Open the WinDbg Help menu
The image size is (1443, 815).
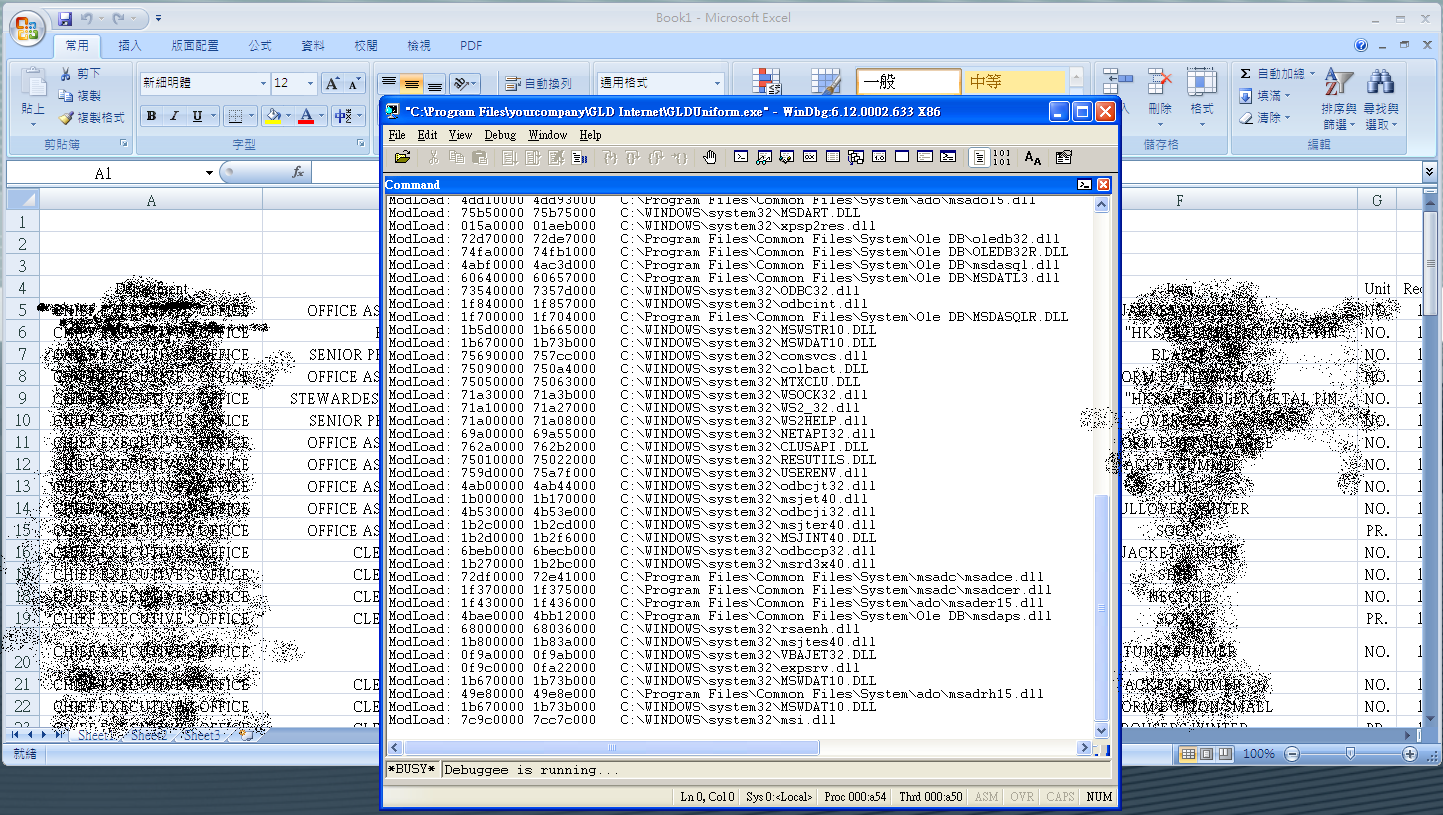click(x=590, y=135)
